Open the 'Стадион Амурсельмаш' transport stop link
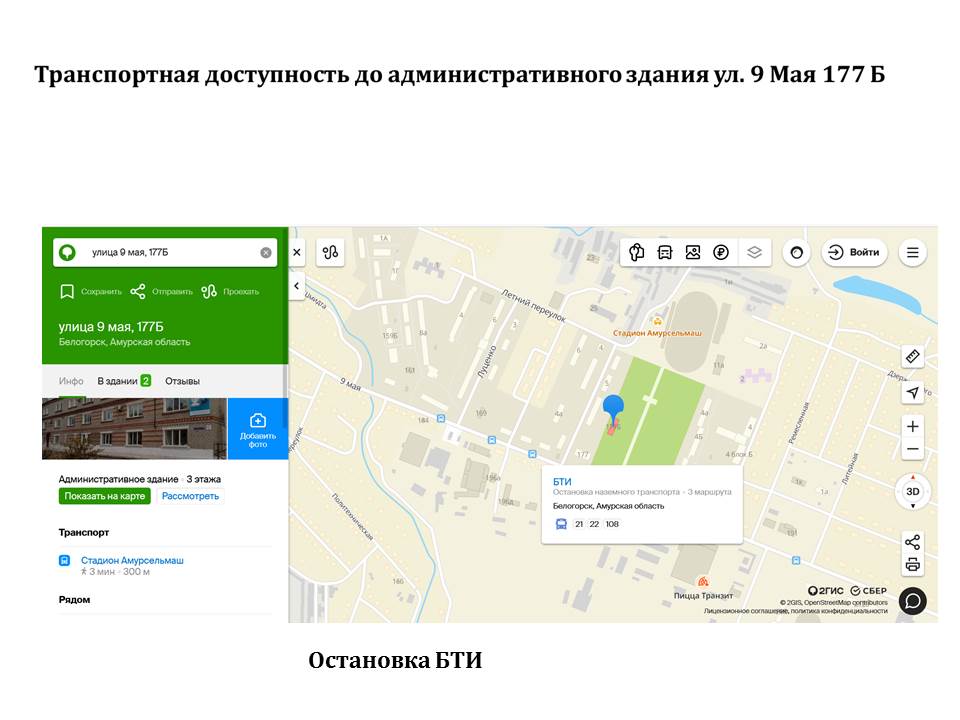 click(132, 560)
